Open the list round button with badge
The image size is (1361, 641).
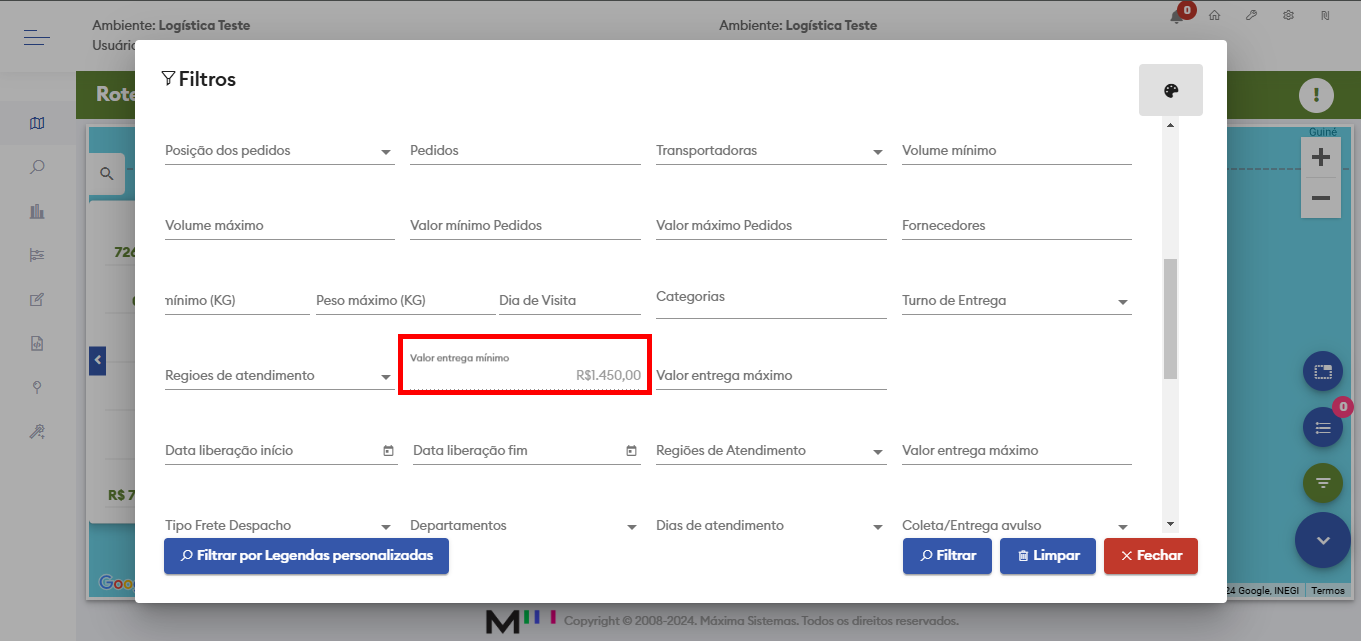1323,428
